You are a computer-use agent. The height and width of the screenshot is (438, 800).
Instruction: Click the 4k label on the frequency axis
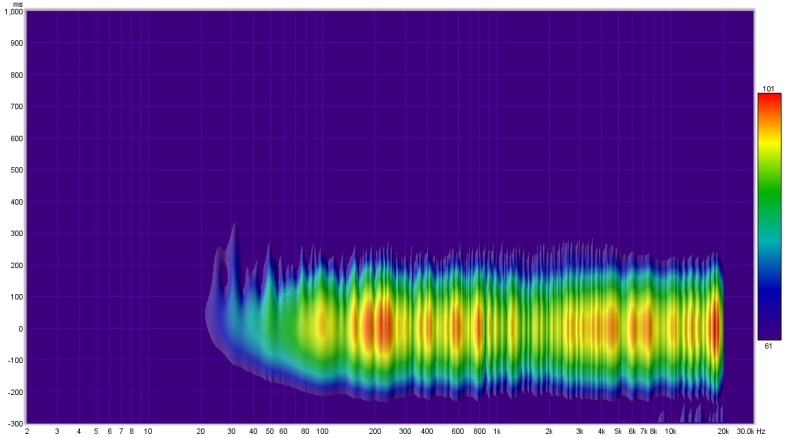coord(602,431)
